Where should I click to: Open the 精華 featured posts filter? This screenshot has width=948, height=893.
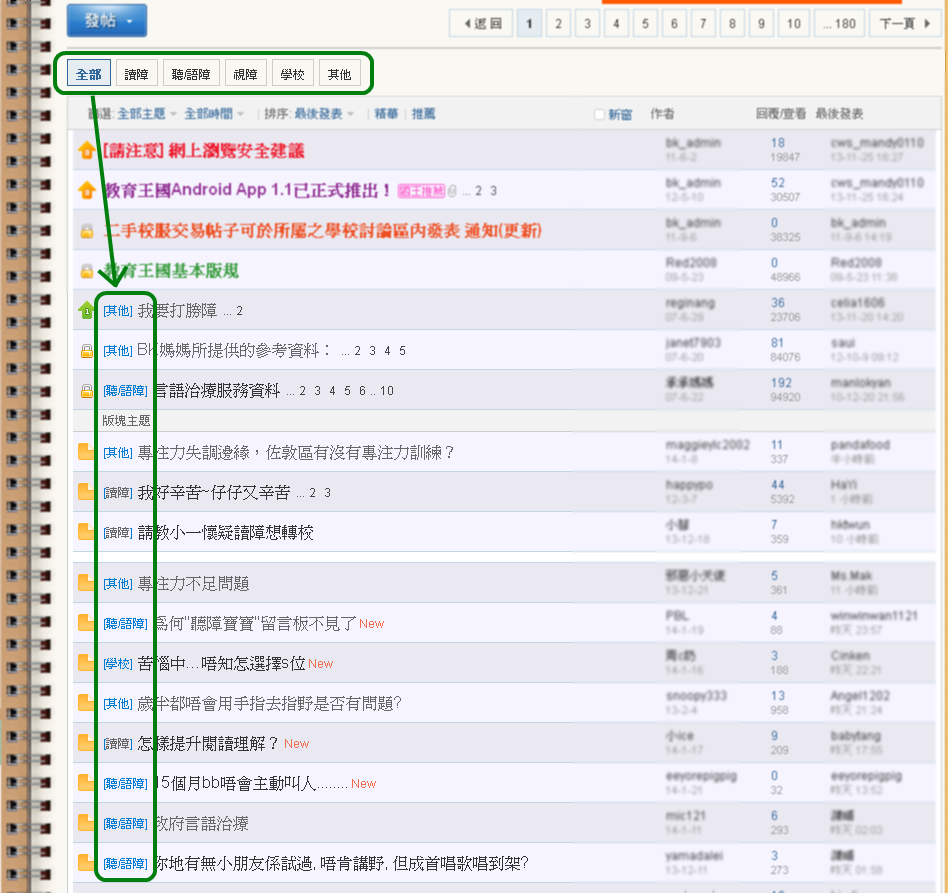coord(386,114)
